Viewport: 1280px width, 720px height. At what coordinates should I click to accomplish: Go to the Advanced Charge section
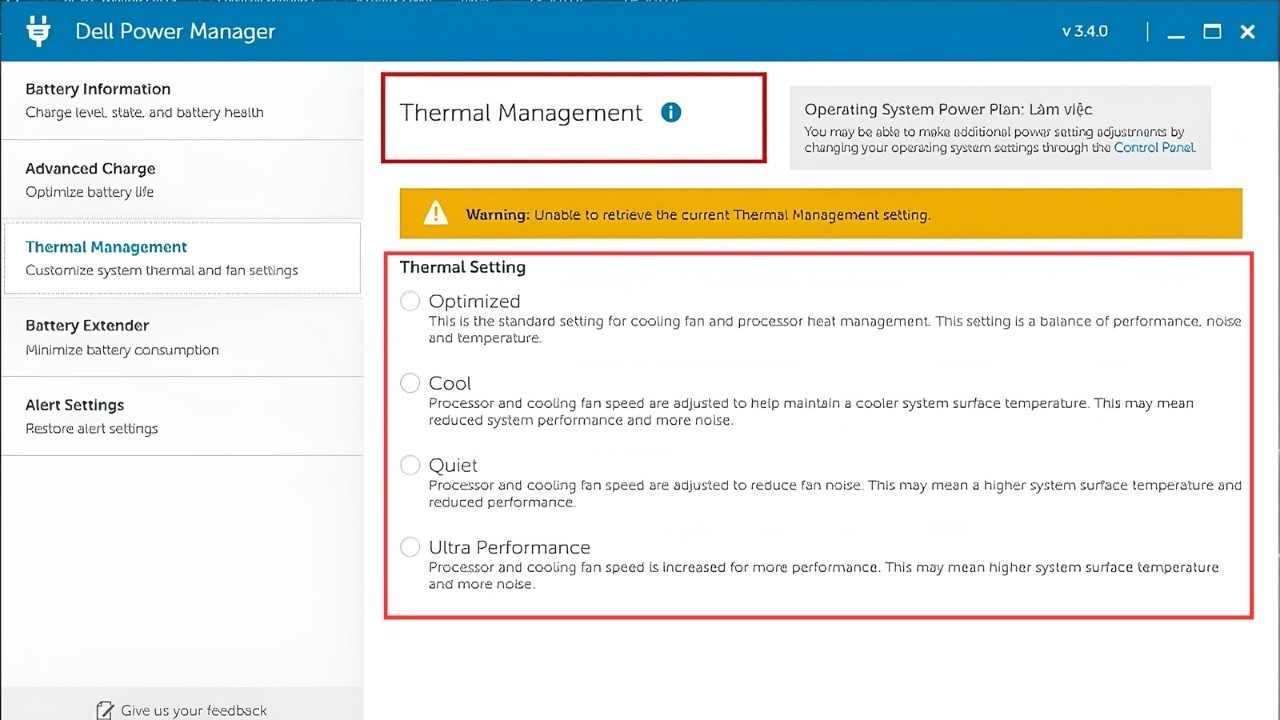181,180
